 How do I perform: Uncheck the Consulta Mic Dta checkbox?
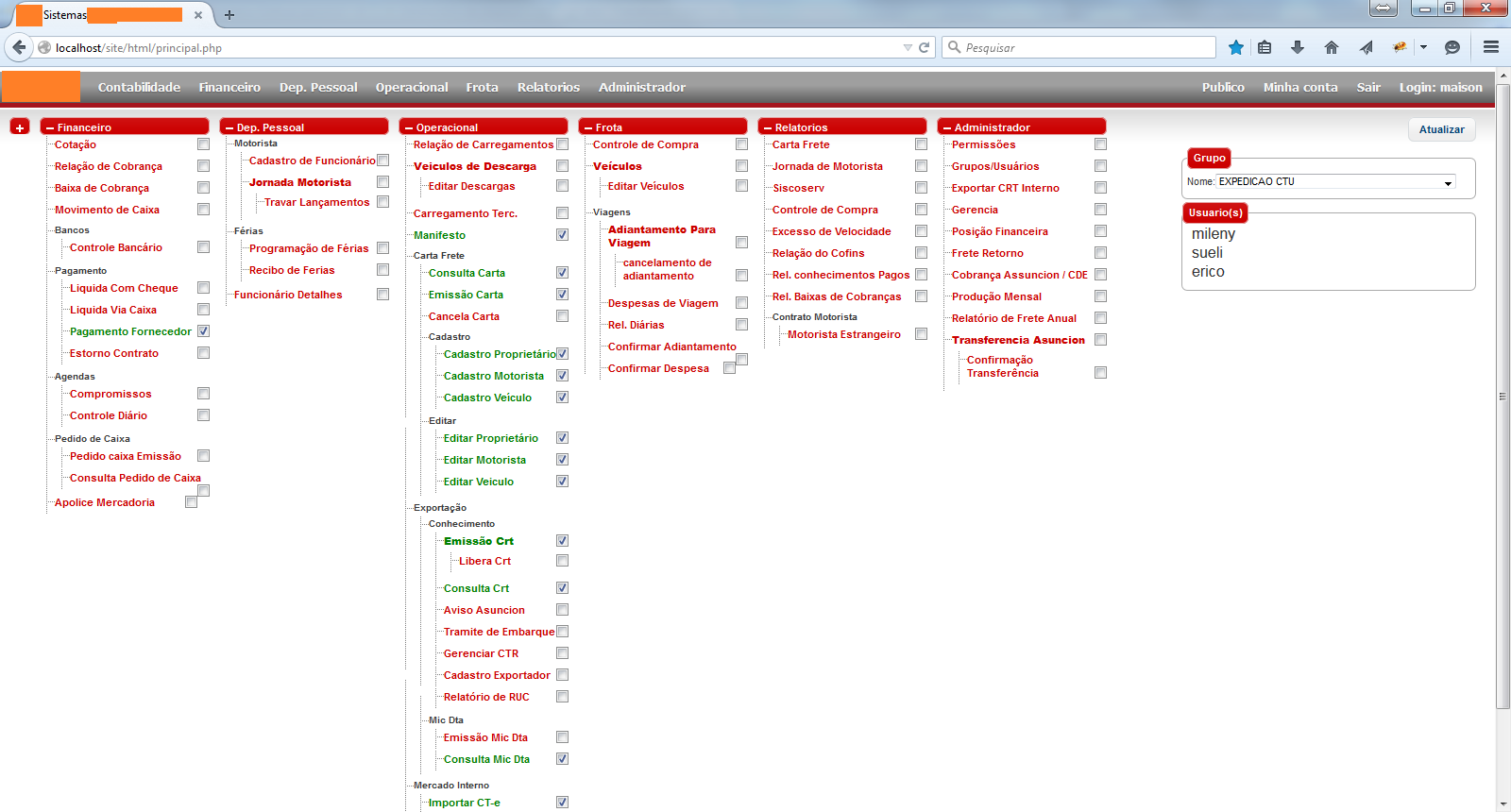(562, 758)
